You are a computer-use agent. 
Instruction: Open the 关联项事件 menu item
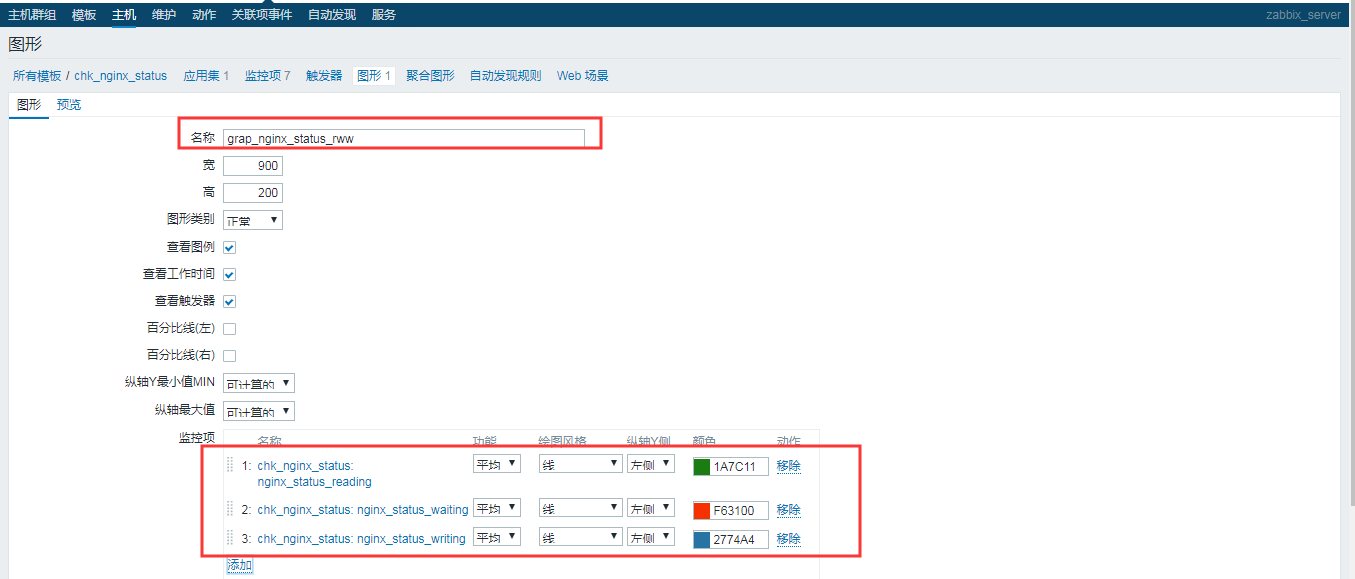click(262, 15)
